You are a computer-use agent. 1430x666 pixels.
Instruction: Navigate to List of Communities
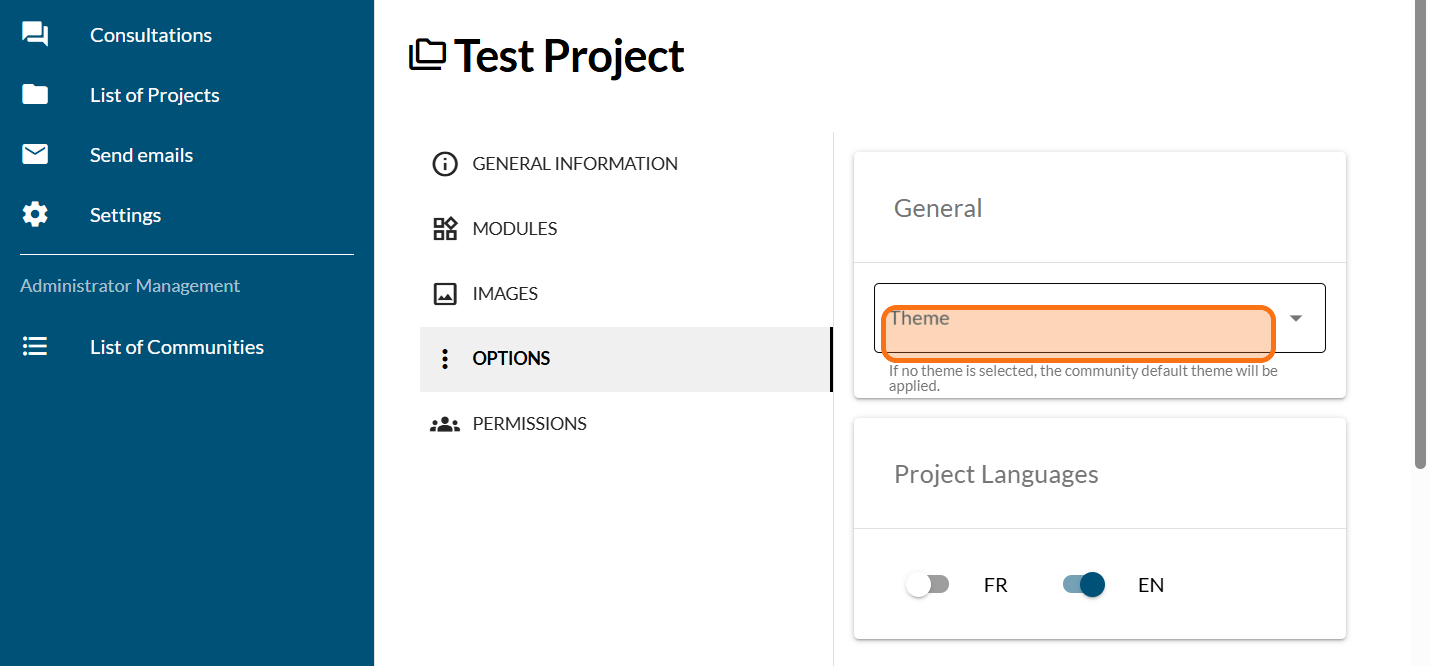[176, 347]
